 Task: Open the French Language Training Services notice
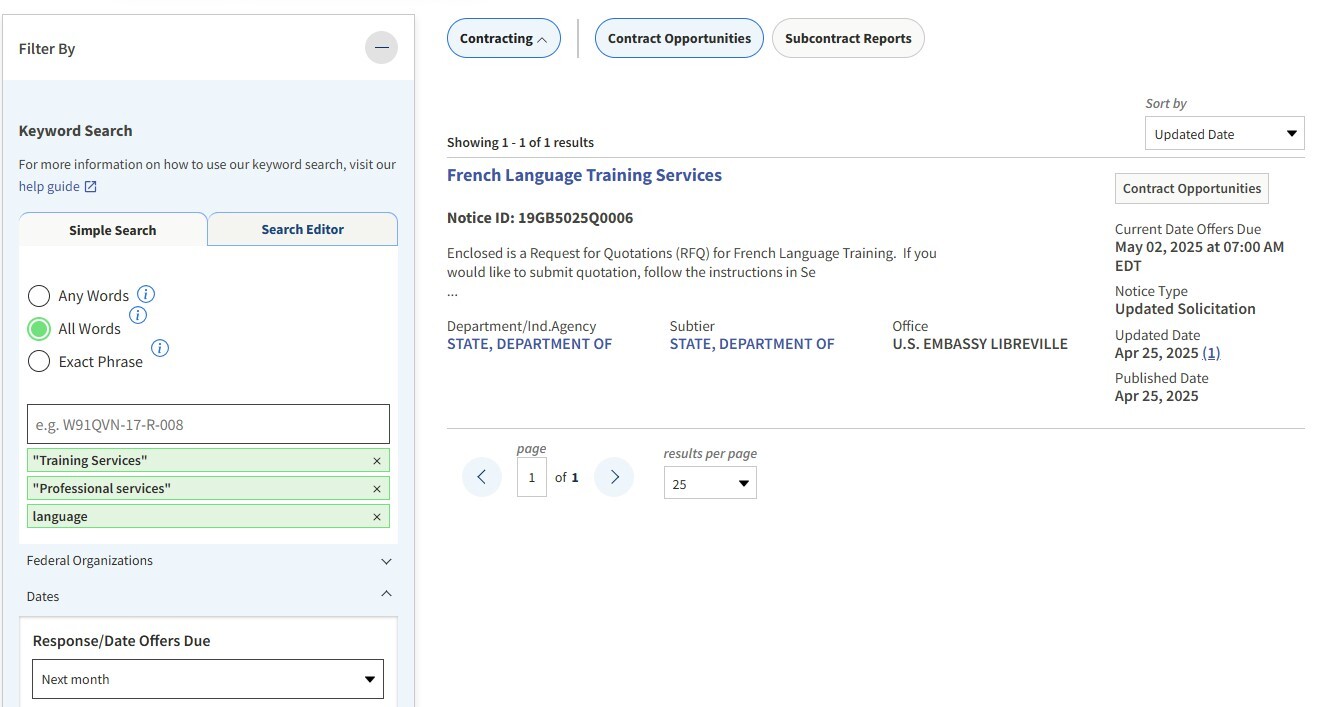(584, 174)
